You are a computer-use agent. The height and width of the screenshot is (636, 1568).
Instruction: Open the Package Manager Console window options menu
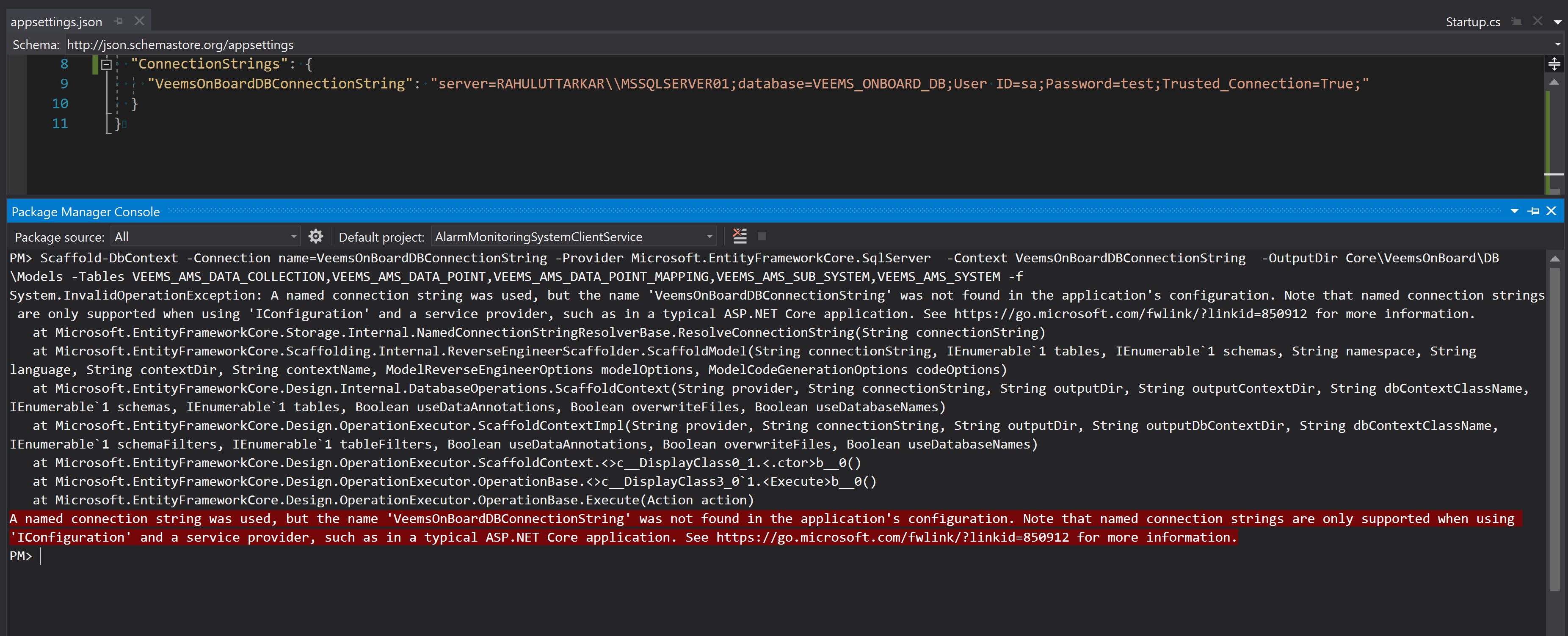[x=1514, y=211]
